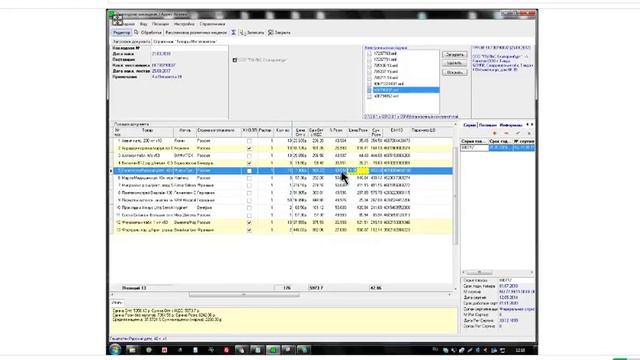Viewport: 640px width, 360px height.
Task: Click the red remove-series icon in right panel
Action: 506,133
